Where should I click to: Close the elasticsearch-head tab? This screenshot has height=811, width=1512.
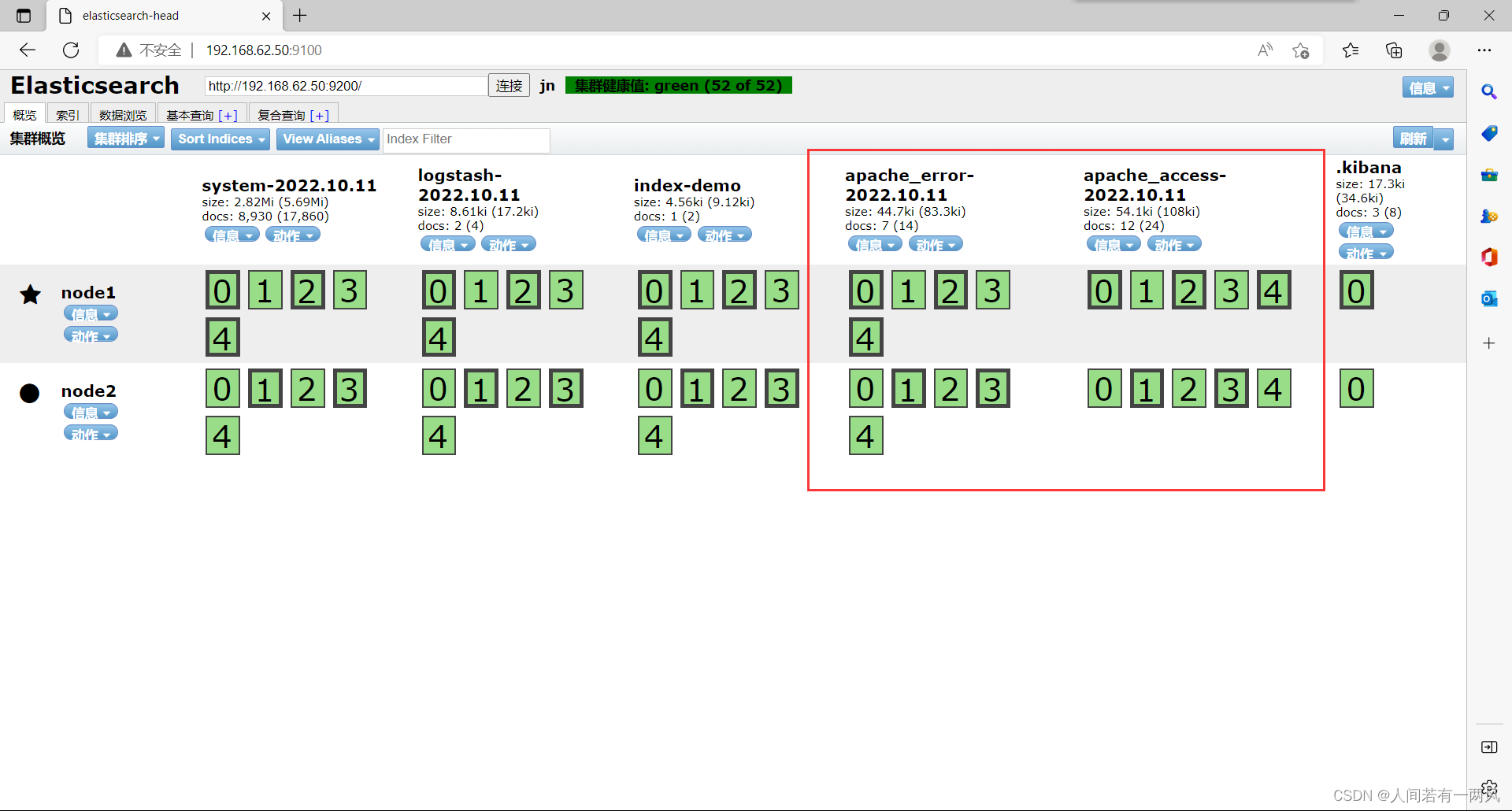pyautogui.click(x=266, y=16)
